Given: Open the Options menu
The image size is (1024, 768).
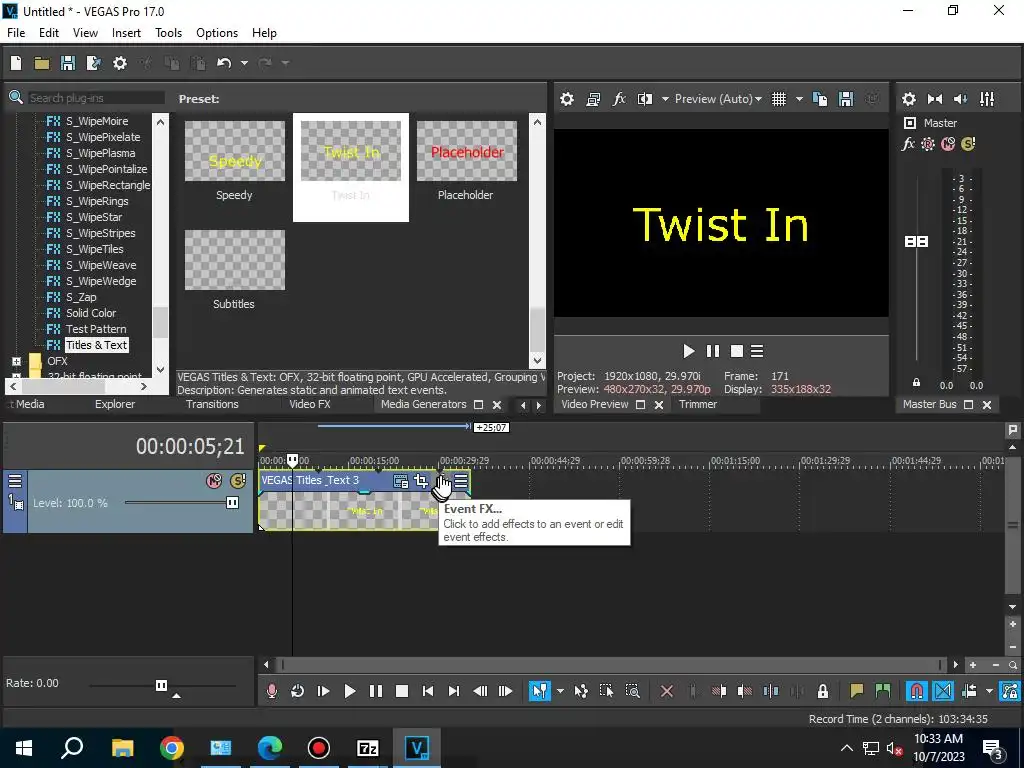Looking at the screenshot, I should pyautogui.click(x=217, y=33).
